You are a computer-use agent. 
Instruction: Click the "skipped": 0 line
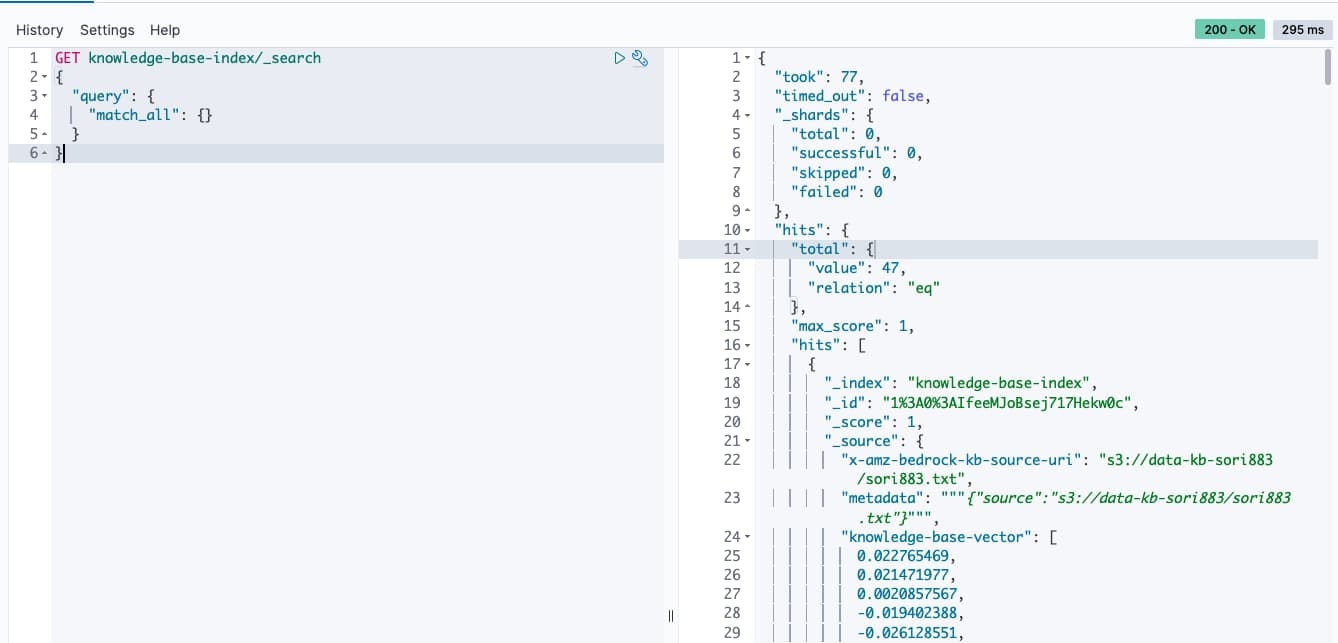844,173
